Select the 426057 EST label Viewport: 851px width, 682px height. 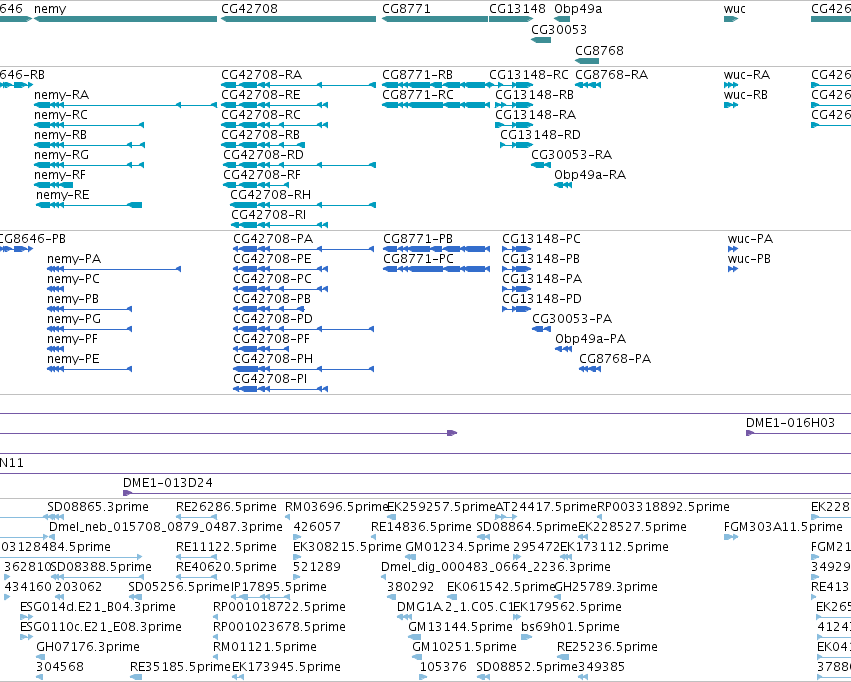coord(317,527)
